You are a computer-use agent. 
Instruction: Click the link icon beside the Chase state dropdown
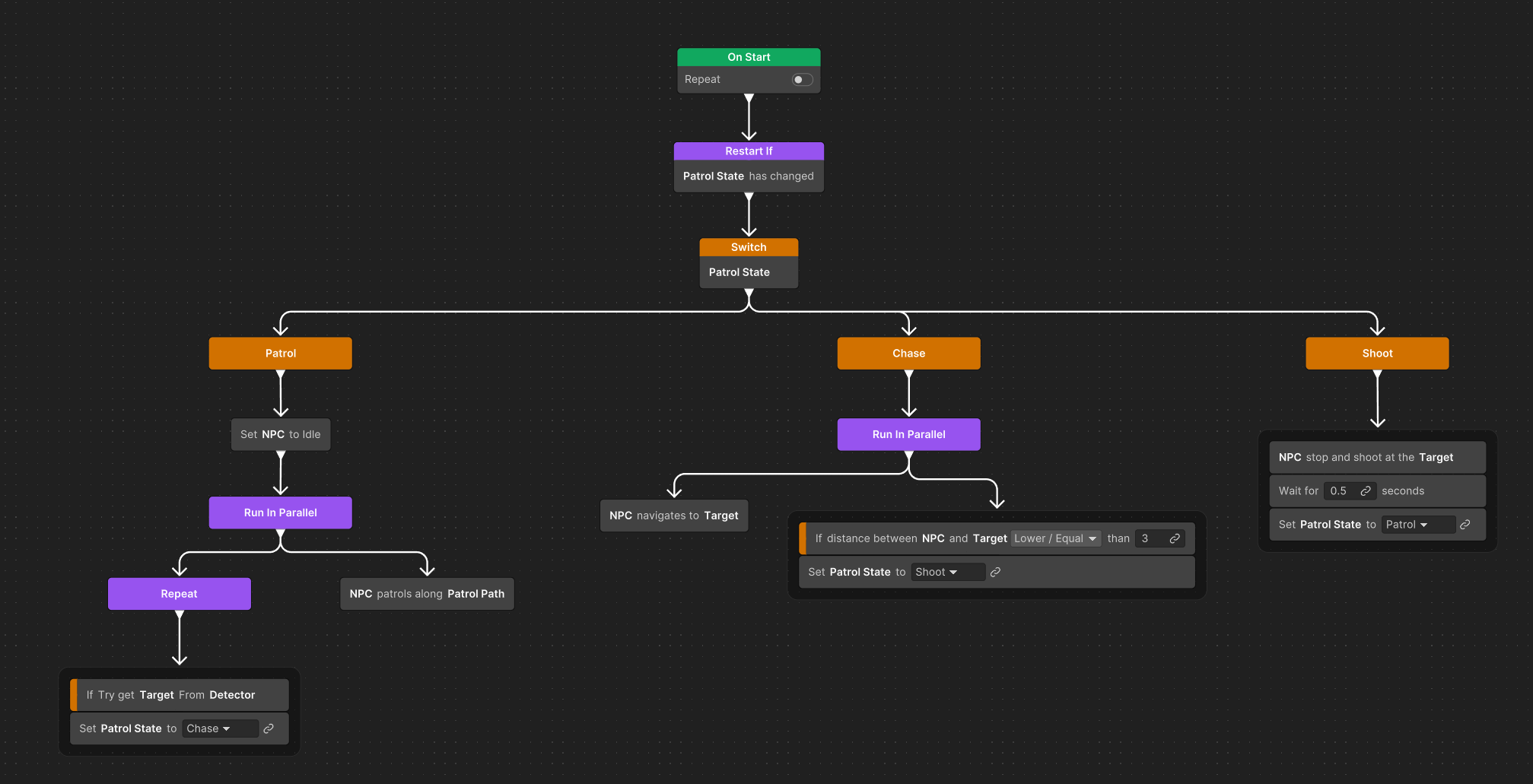click(x=269, y=728)
